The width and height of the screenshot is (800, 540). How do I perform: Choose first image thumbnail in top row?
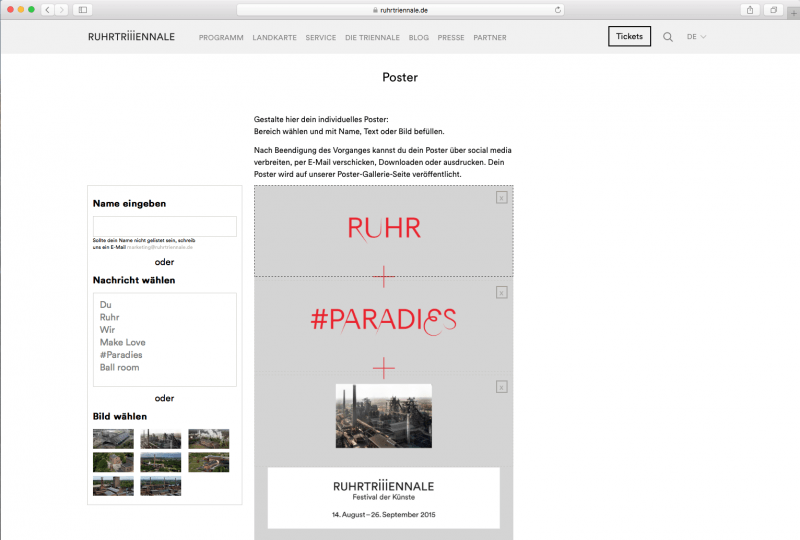coord(113,439)
